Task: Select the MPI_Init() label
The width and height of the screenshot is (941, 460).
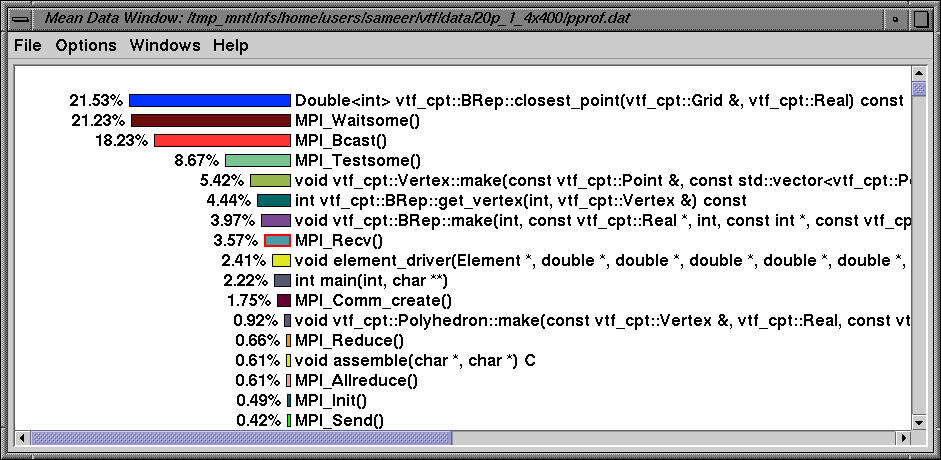Action: pyautogui.click(x=331, y=401)
